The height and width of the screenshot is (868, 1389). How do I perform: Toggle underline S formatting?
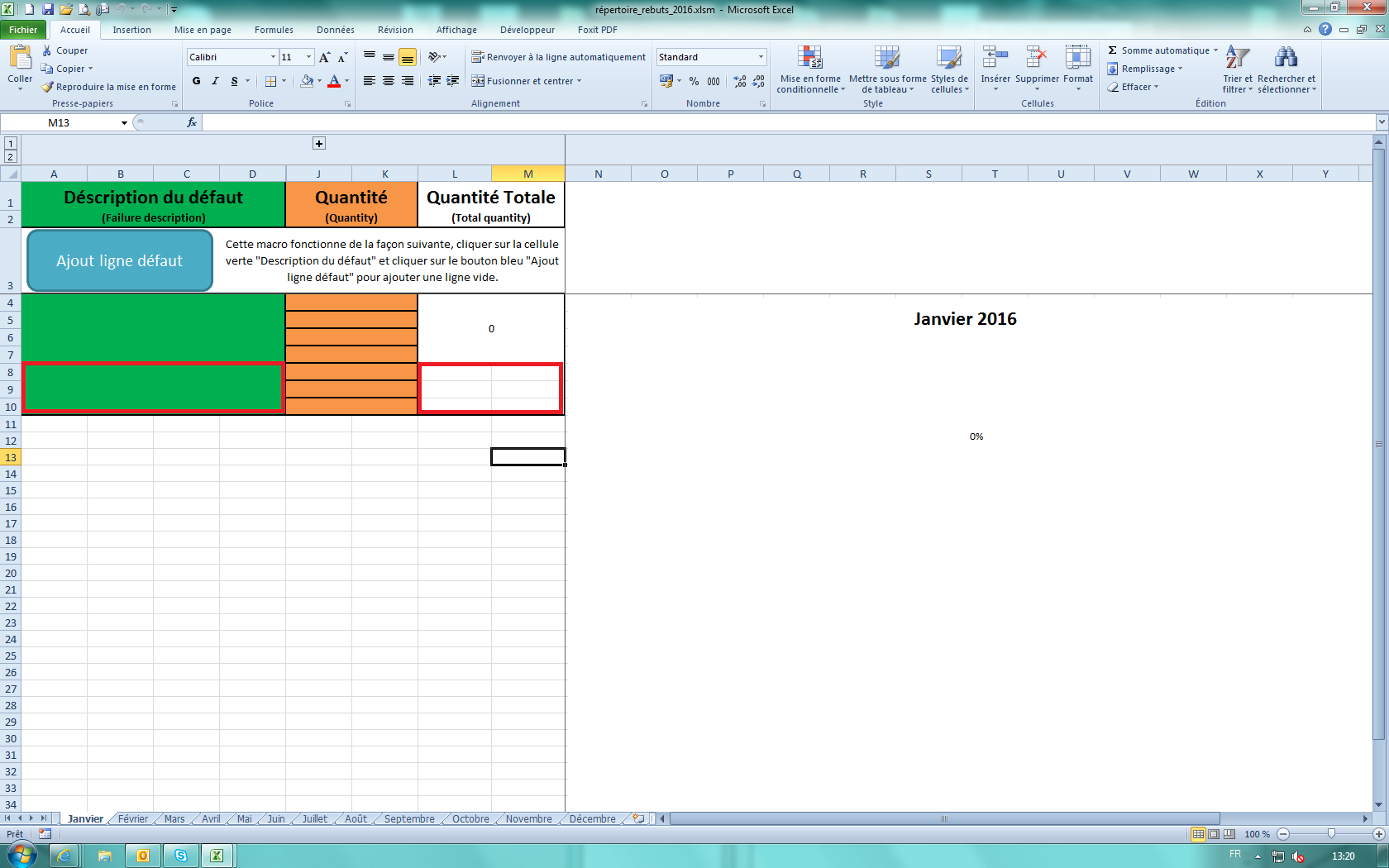point(235,81)
